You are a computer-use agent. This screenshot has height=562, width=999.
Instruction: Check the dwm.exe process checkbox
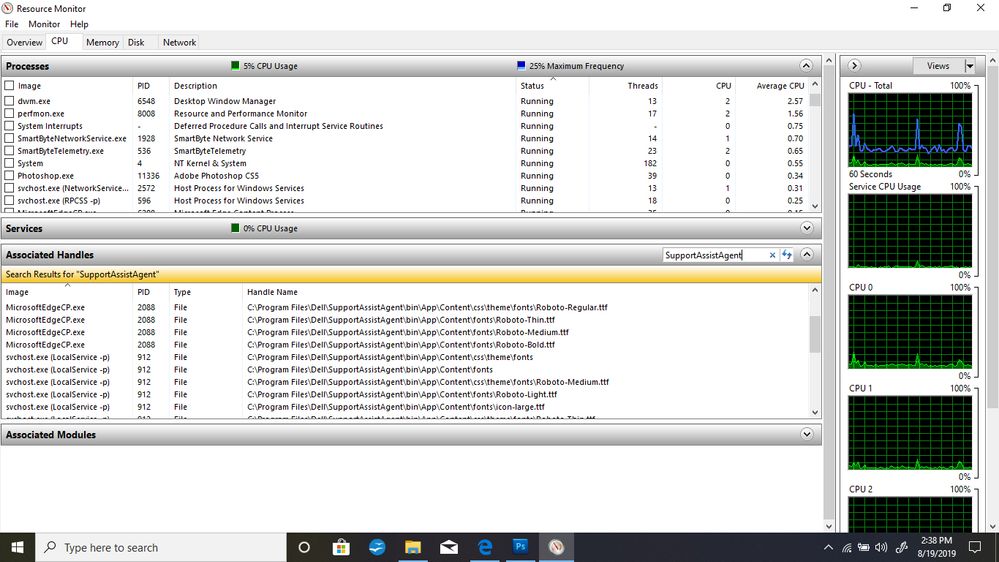click(10, 101)
